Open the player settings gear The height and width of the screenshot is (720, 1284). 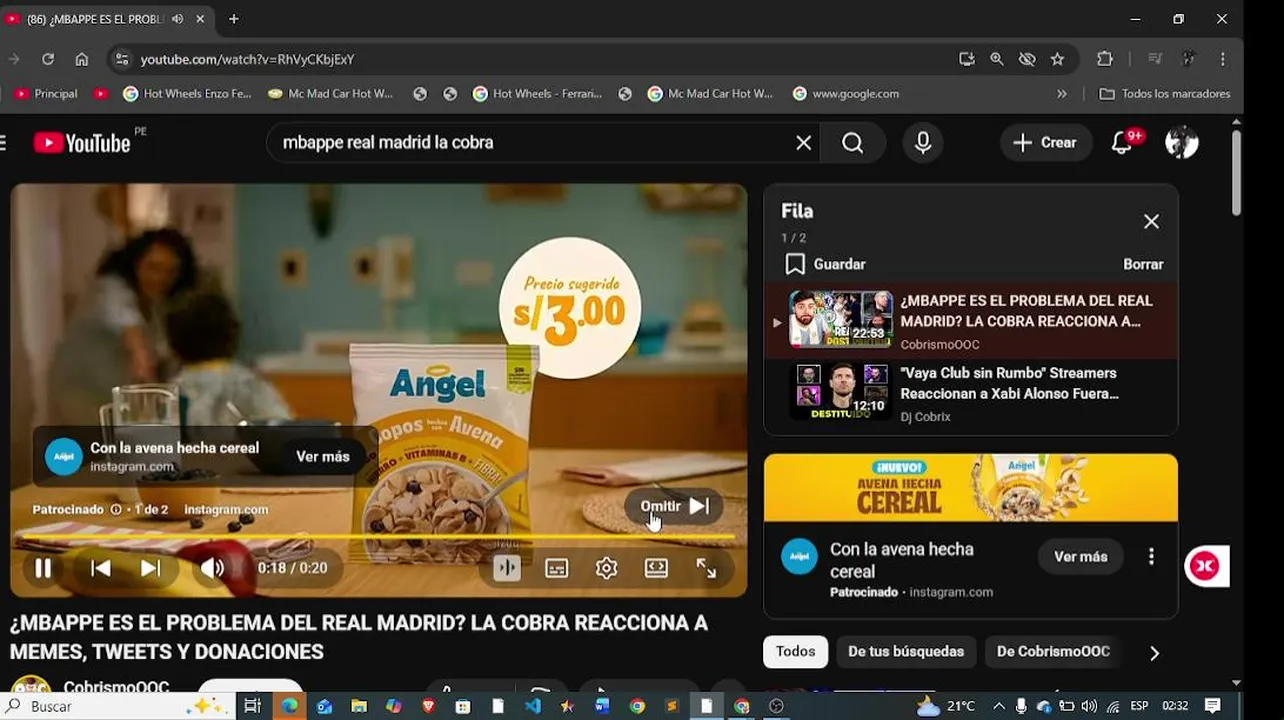click(x=606, y=568)
